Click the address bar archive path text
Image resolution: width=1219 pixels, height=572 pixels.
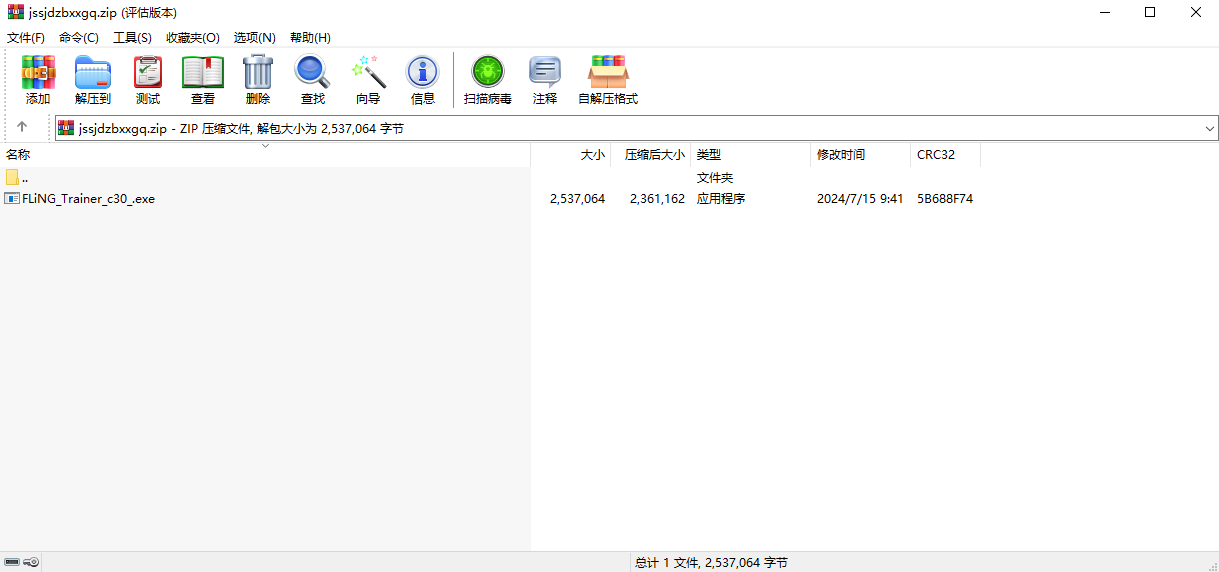(241, 129)
